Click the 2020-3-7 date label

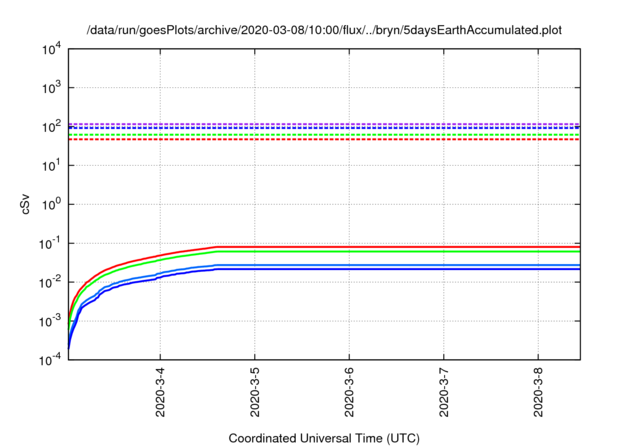click(x=444, y=392)
